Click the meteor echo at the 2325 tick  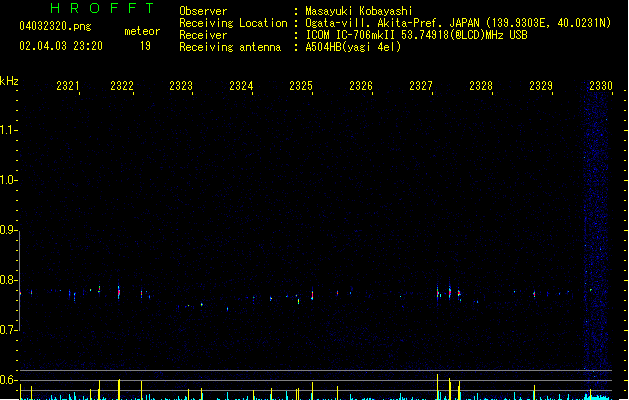click(312, 294)
